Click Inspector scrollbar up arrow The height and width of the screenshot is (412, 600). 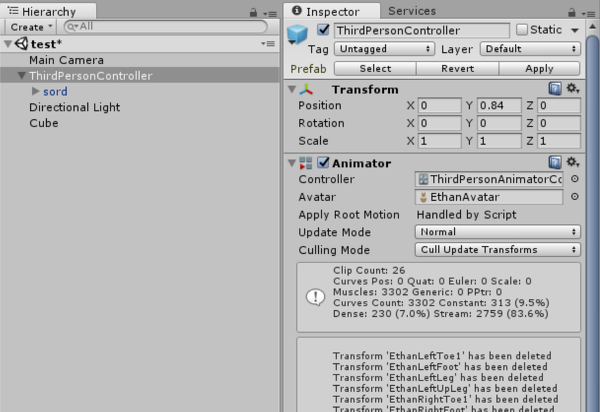coord(592,27)
